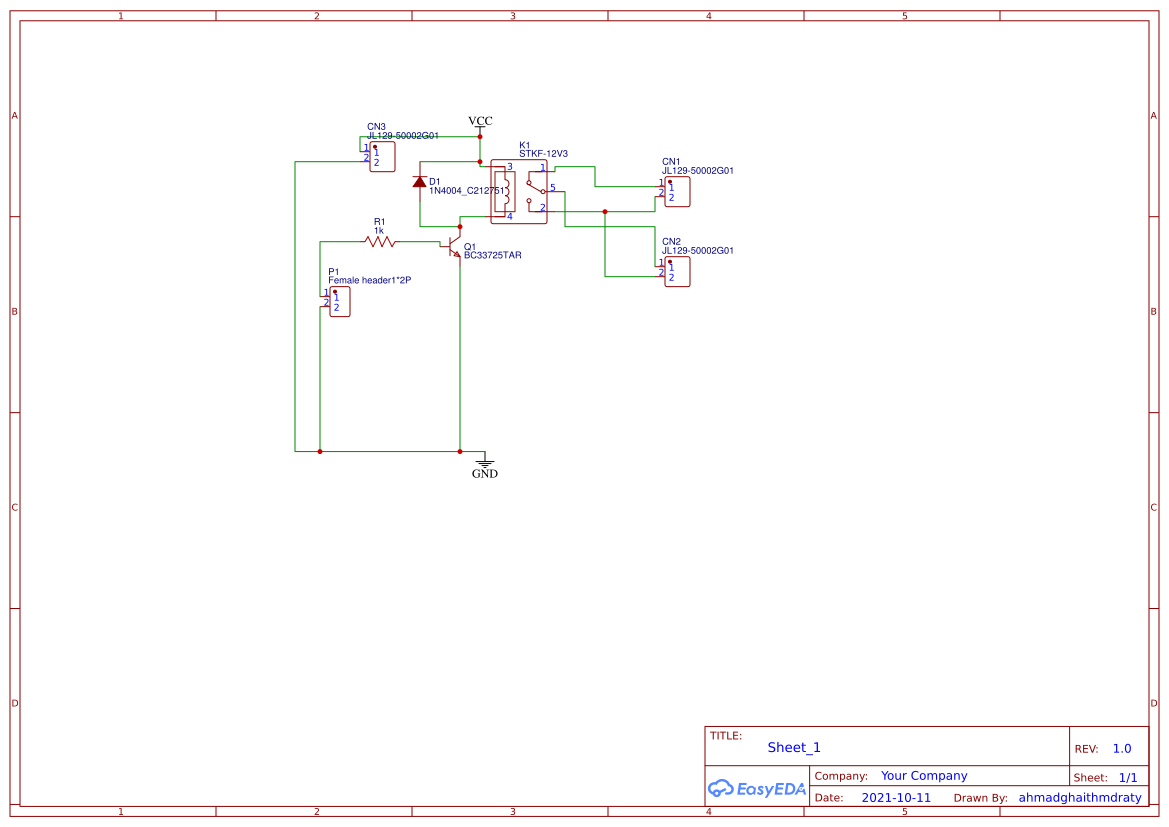Select the Q1 transistor symbol

click(455, 245)
